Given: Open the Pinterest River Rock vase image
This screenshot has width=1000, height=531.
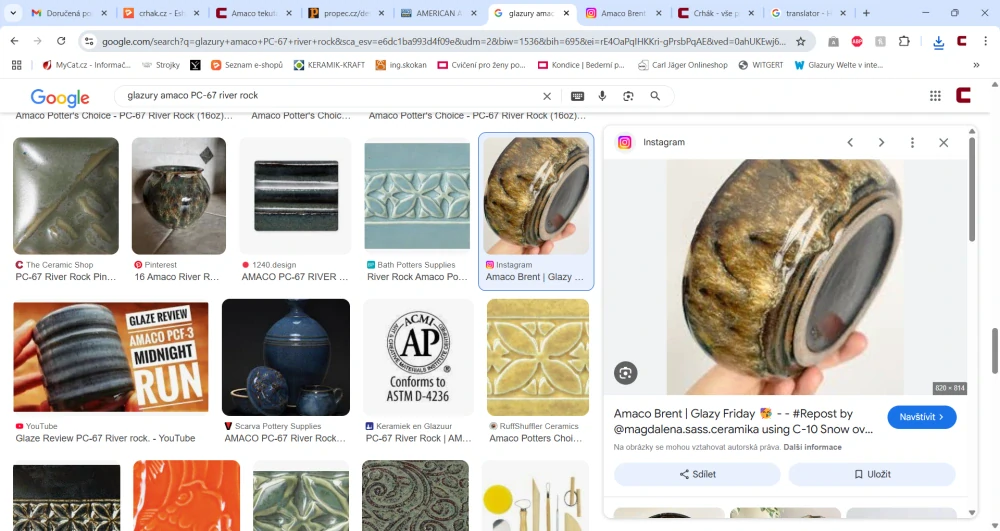Looking at the screenshot, I should (179, 196).
